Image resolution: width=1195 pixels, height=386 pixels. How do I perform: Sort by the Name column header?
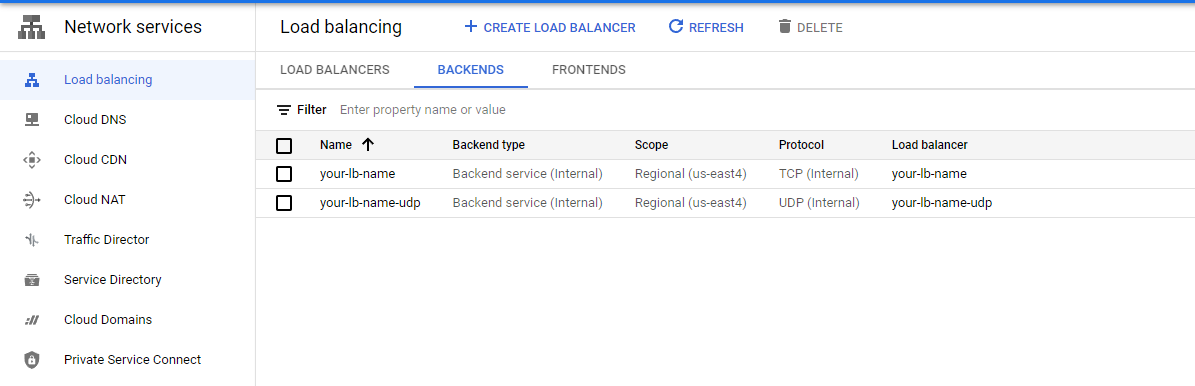336,145
